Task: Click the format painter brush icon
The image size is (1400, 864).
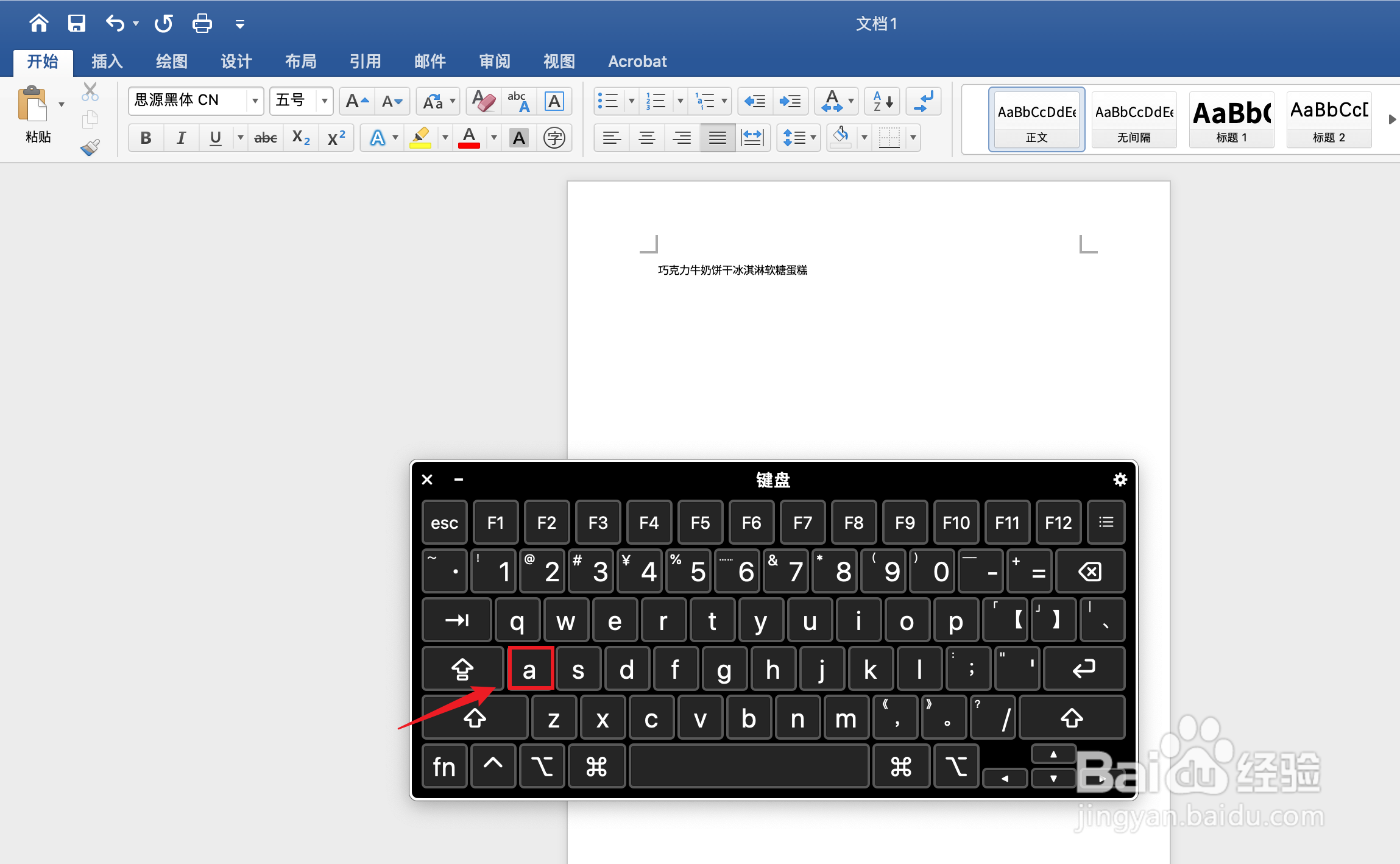Action: pos(90,147)
